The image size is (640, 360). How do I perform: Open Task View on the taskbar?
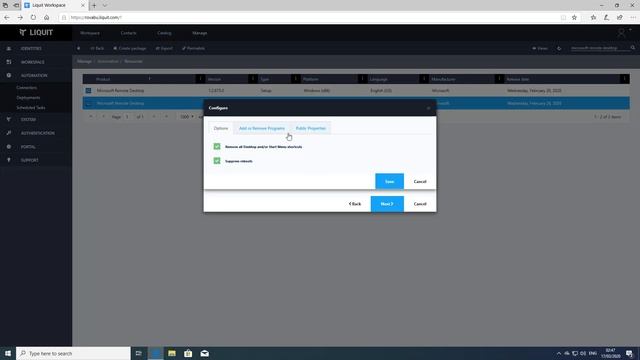coord(138,353)
